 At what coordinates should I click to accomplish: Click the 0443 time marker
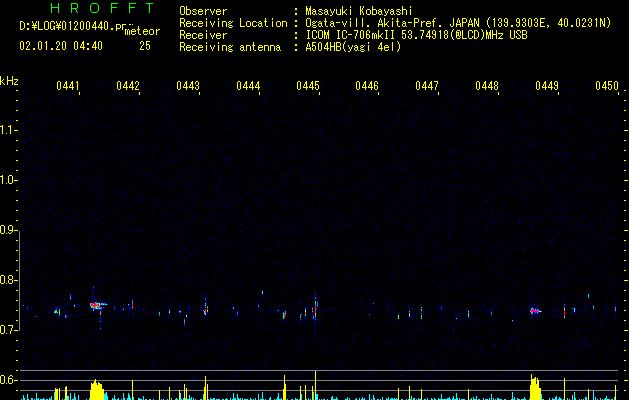click(x=188, y=86)
